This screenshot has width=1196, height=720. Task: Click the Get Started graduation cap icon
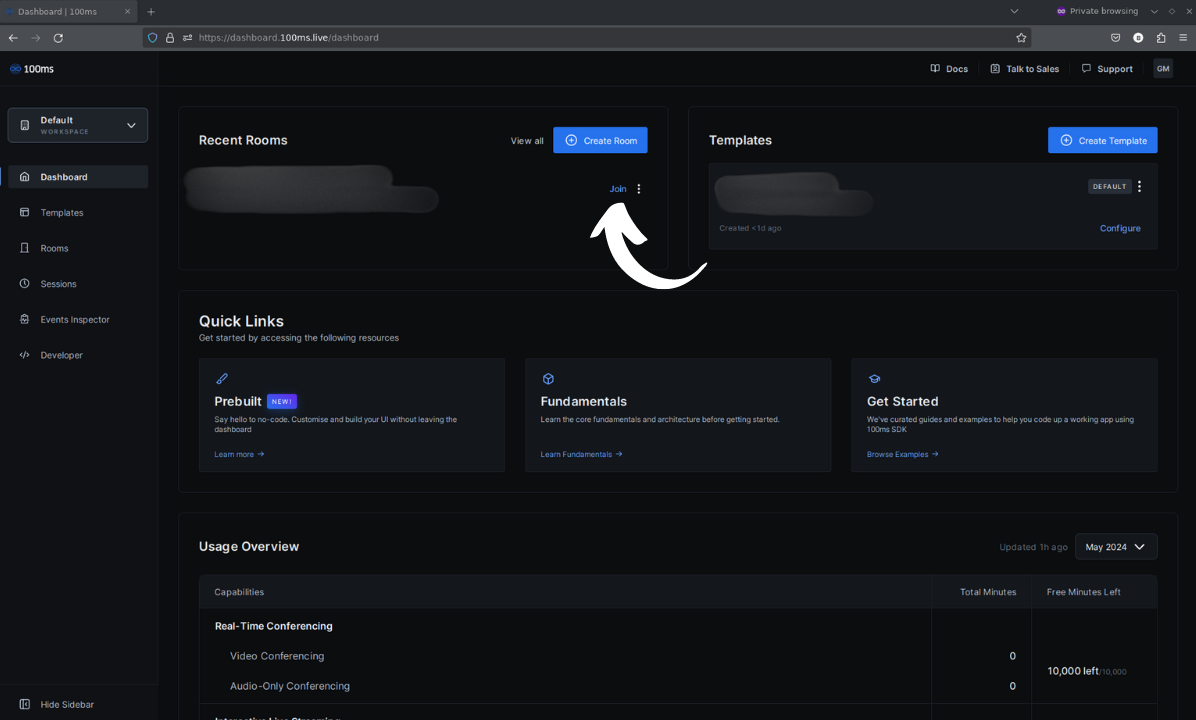874,379
